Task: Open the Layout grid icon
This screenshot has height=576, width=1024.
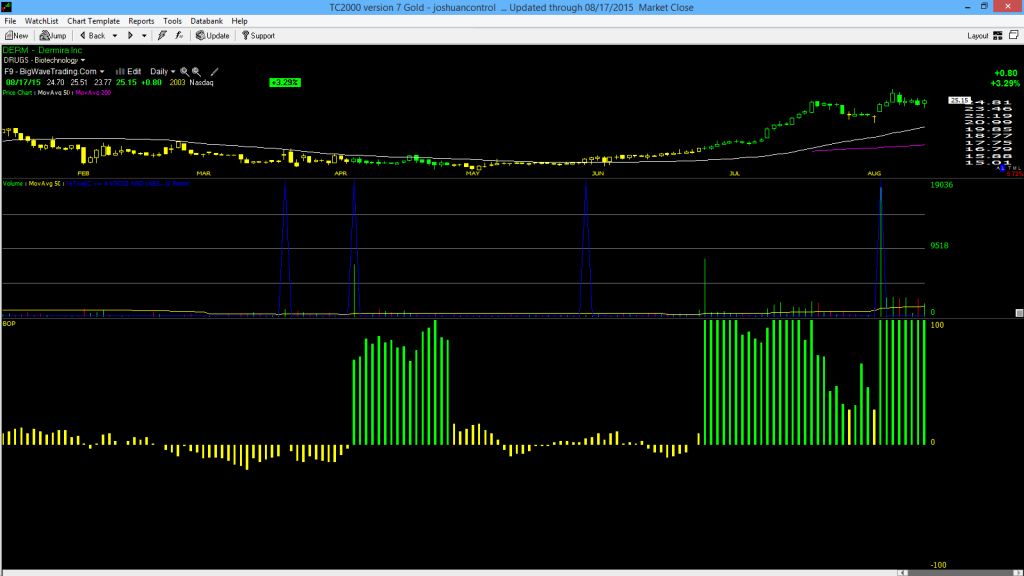Action: (x=998, y=36)
